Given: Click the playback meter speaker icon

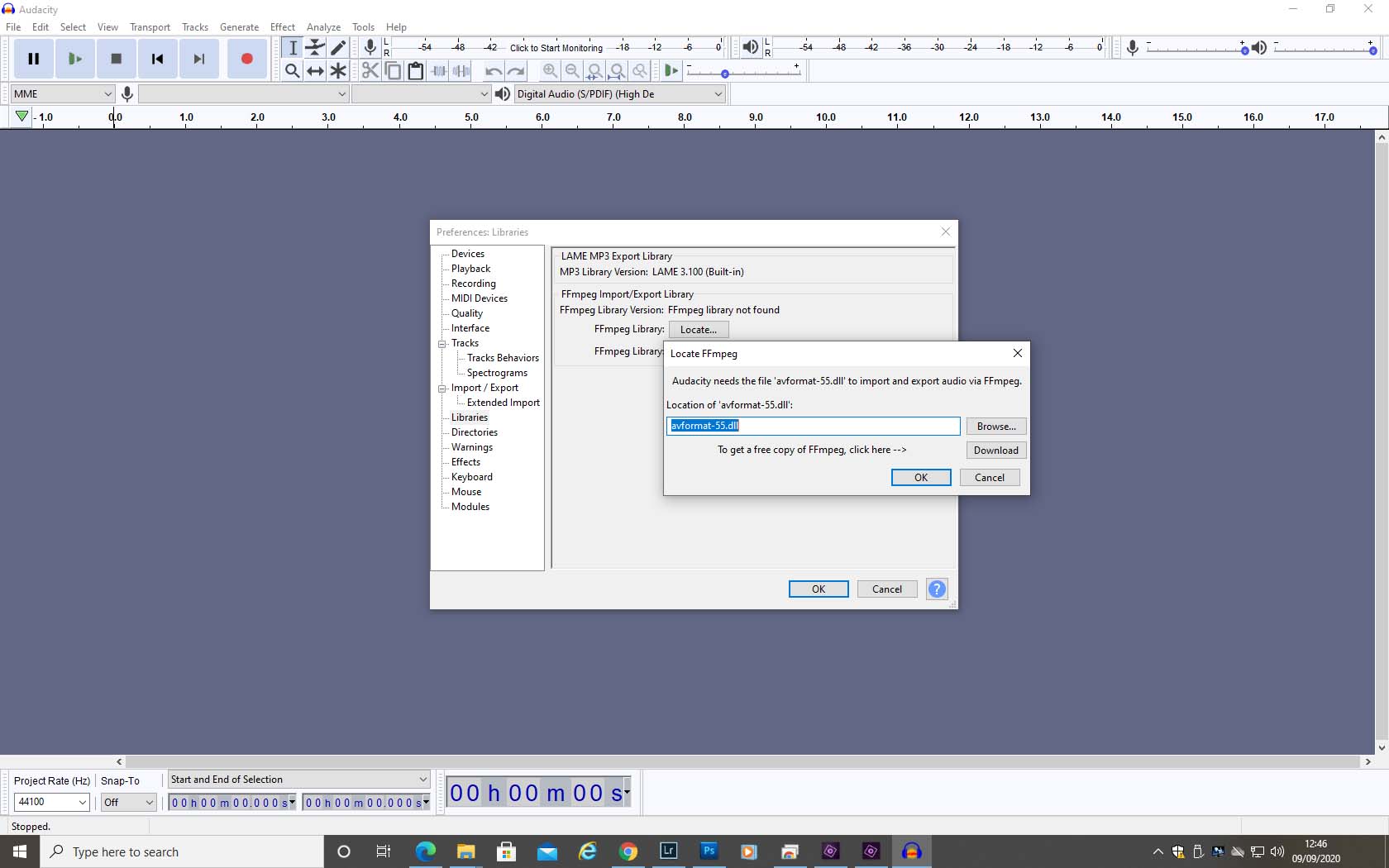Looking at the screenshot, I should 750,47.
